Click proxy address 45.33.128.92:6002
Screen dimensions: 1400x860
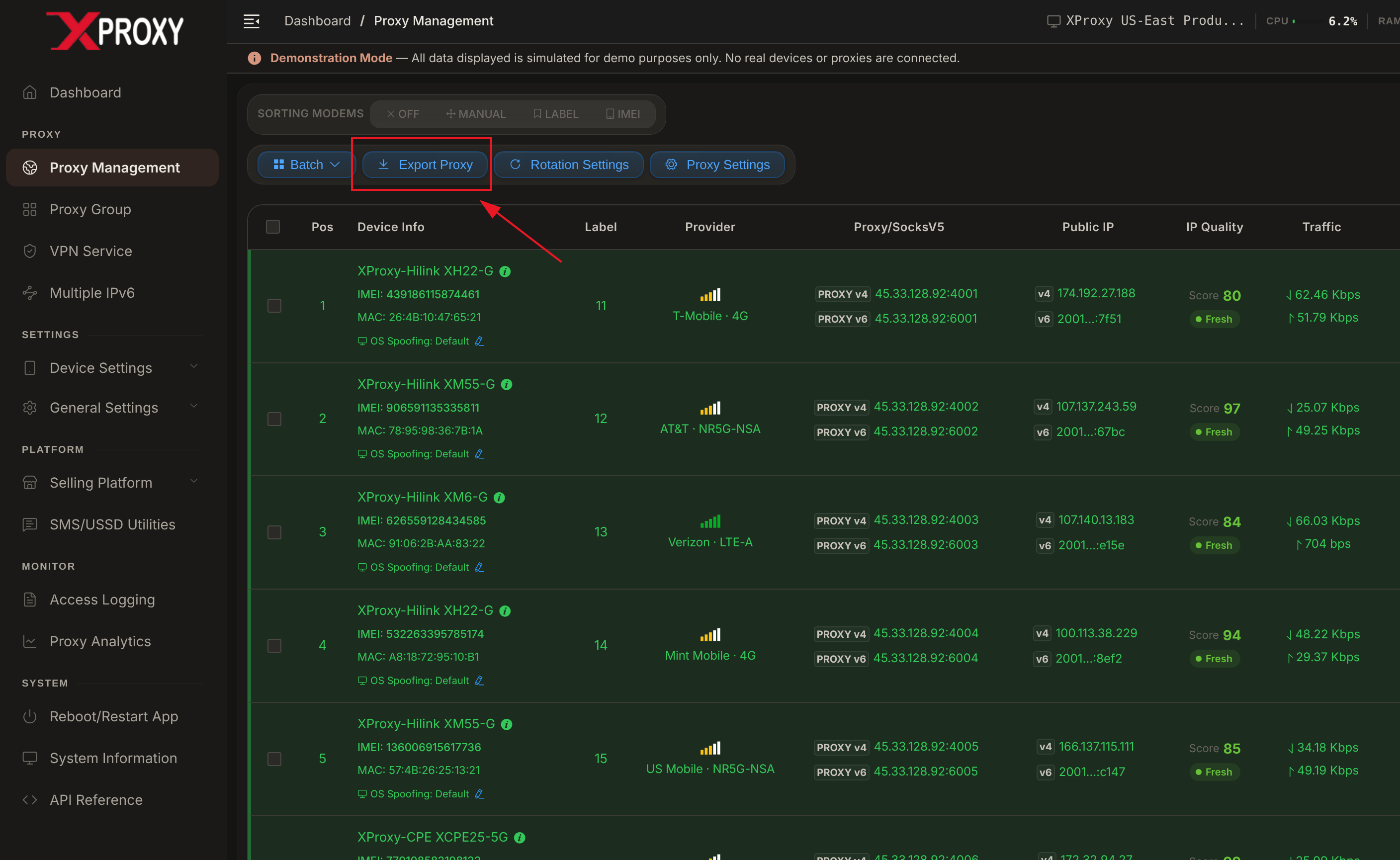pyautogui.click(x=926, y=431)
